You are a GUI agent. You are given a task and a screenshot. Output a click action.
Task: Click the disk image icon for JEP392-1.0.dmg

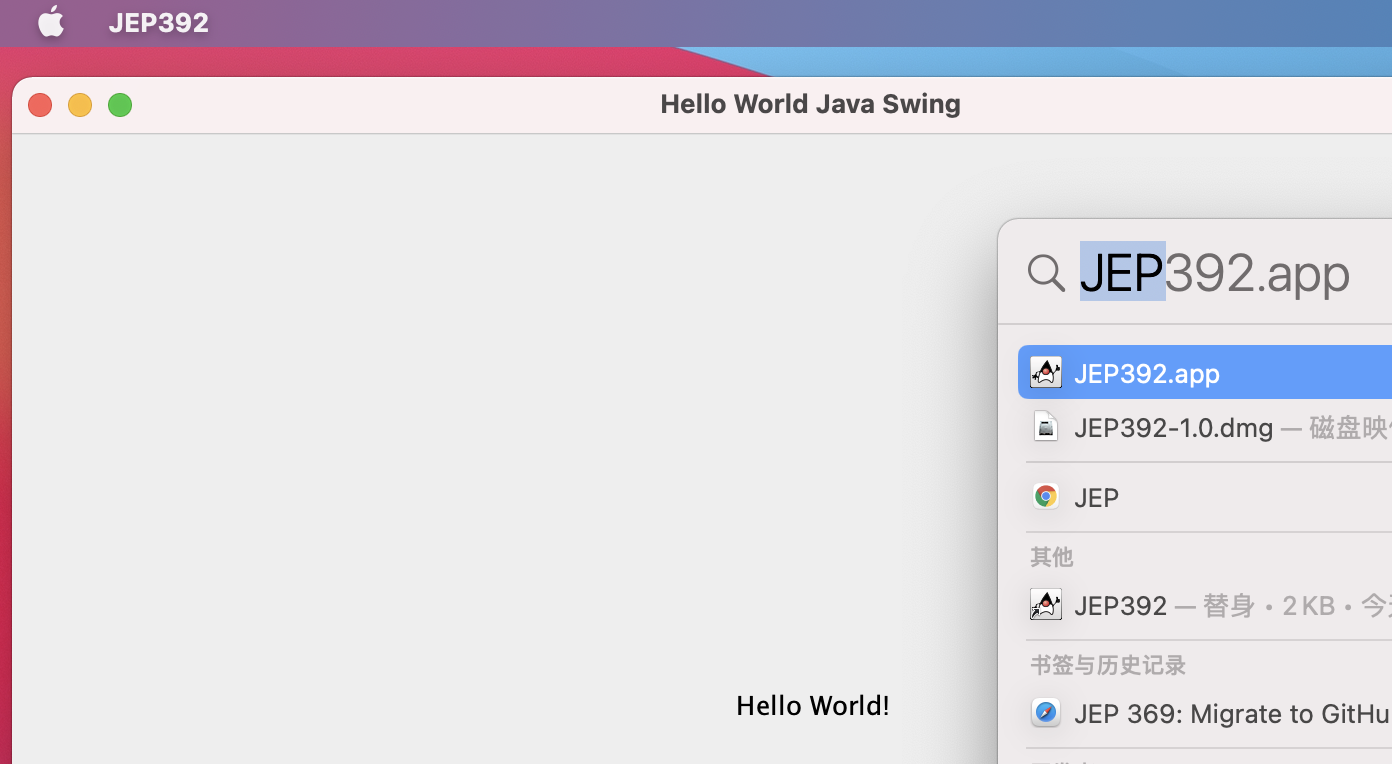click(1045, 426)
